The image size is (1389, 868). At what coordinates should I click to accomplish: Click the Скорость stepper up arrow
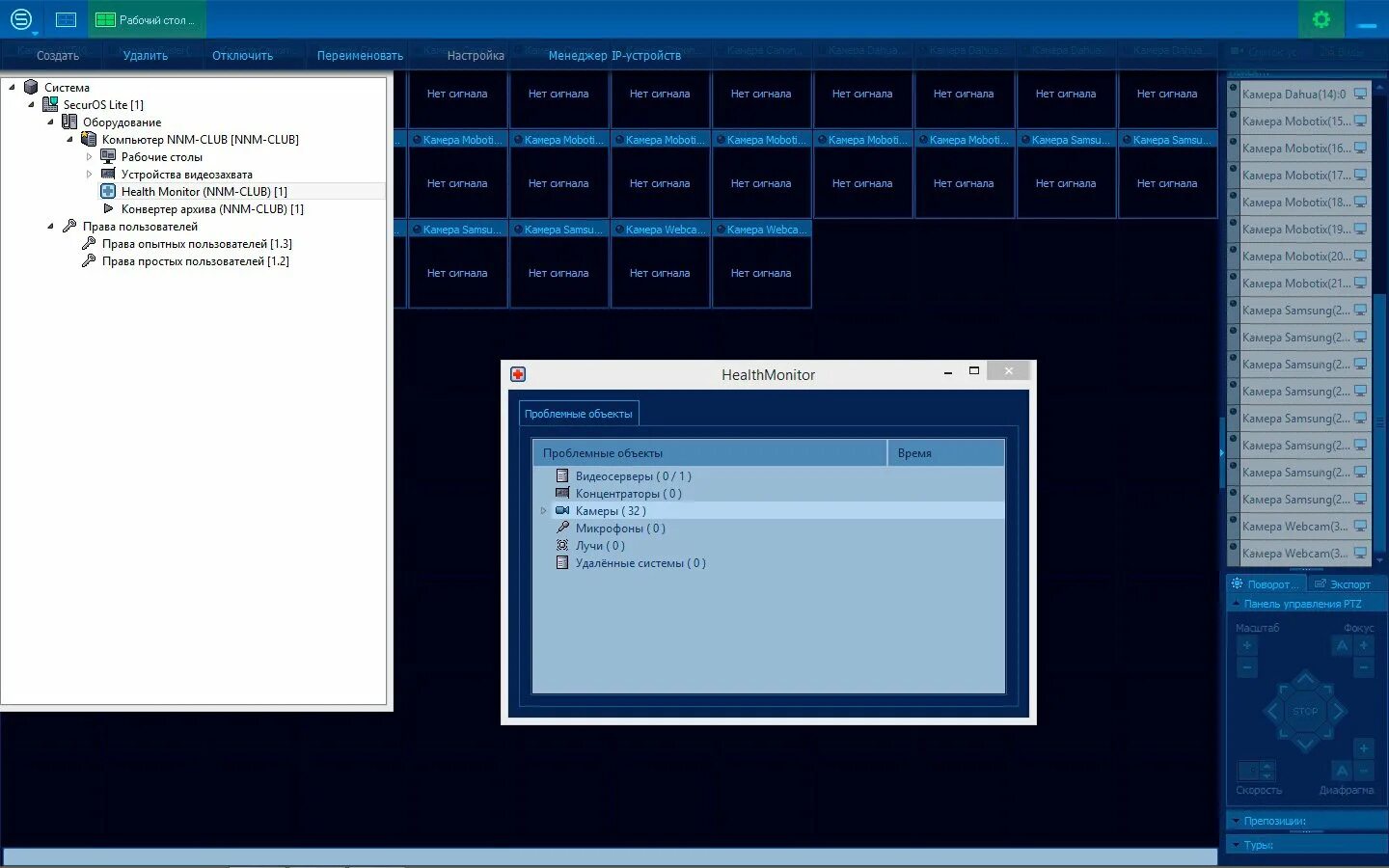(x=1266, y=765)
